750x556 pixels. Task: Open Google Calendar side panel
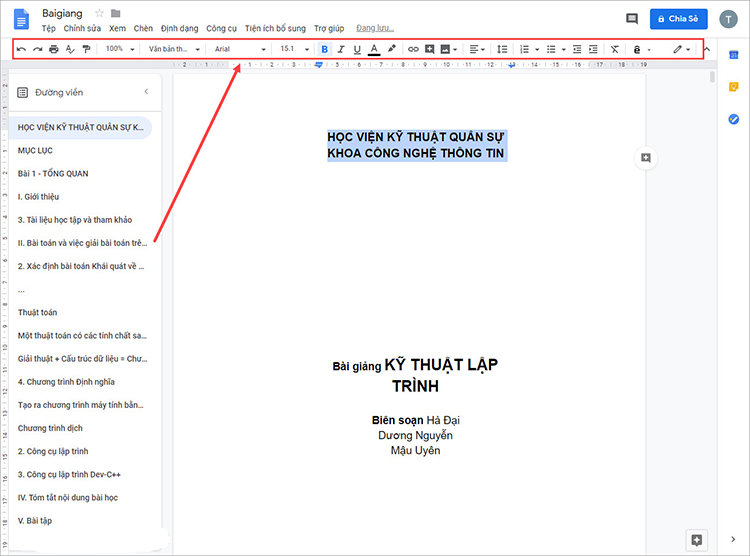733,55
